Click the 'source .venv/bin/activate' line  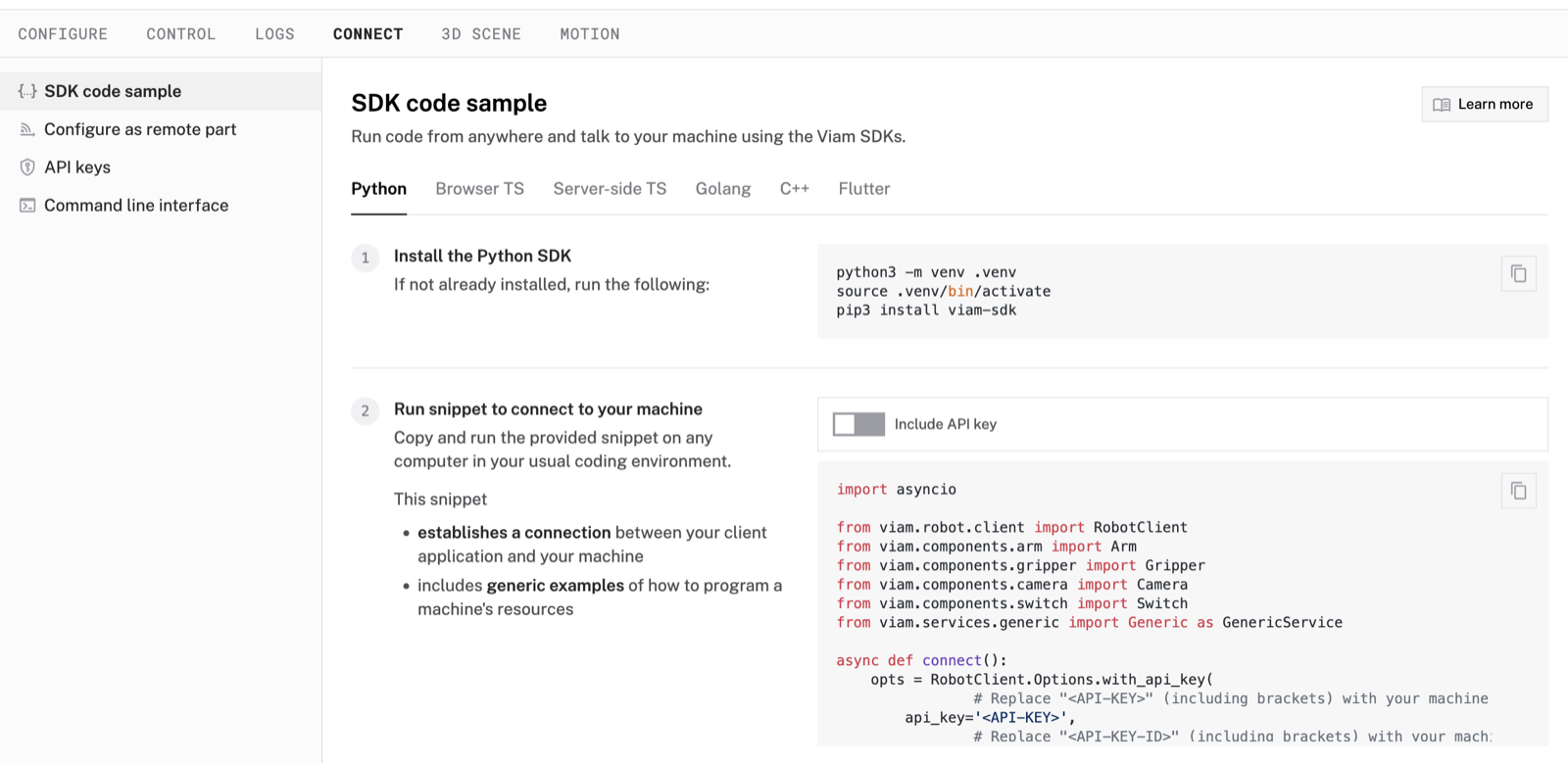click(x=944, y=292)
